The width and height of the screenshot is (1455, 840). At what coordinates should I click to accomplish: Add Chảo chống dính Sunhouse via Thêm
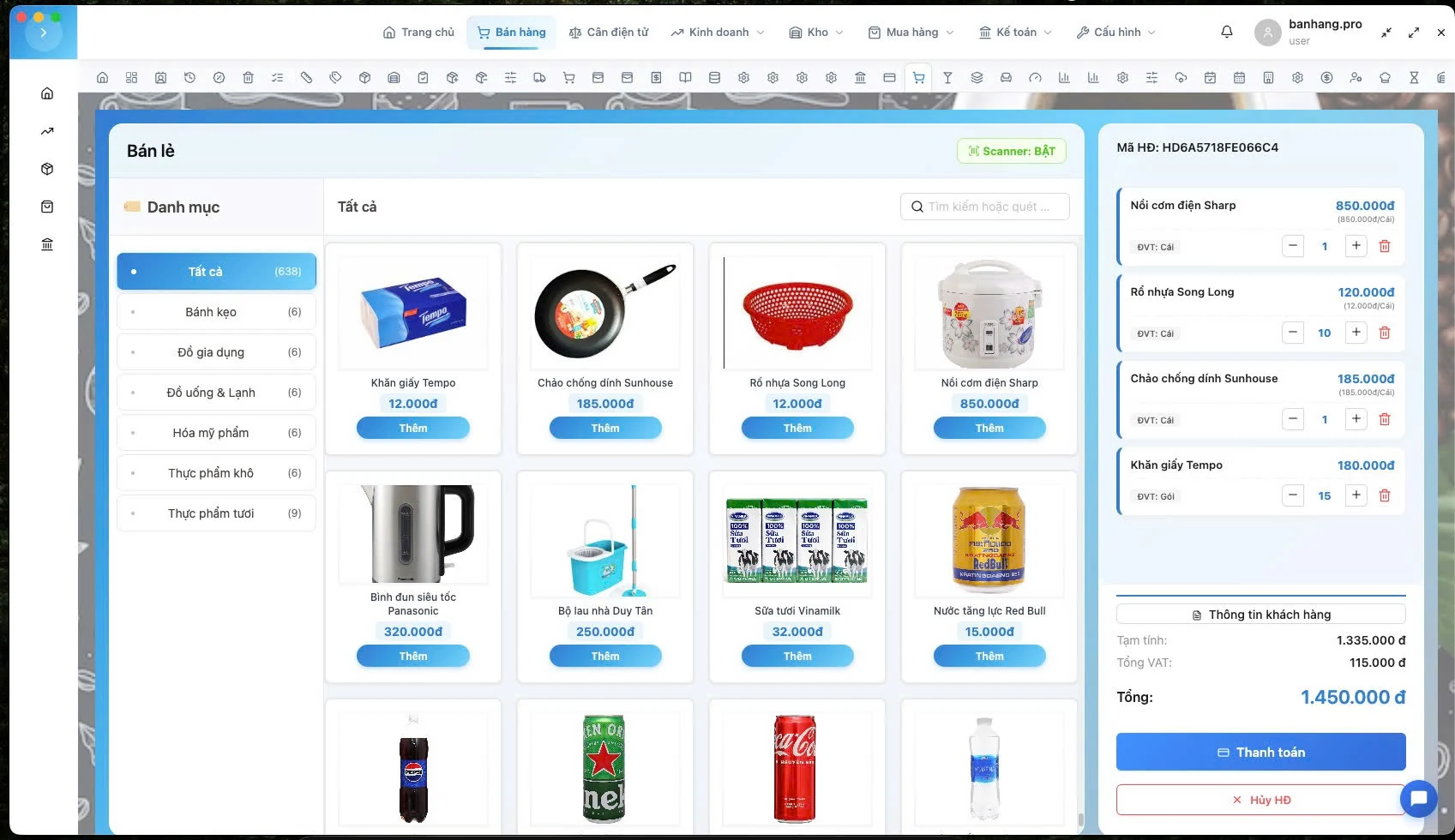click(605, 428)
